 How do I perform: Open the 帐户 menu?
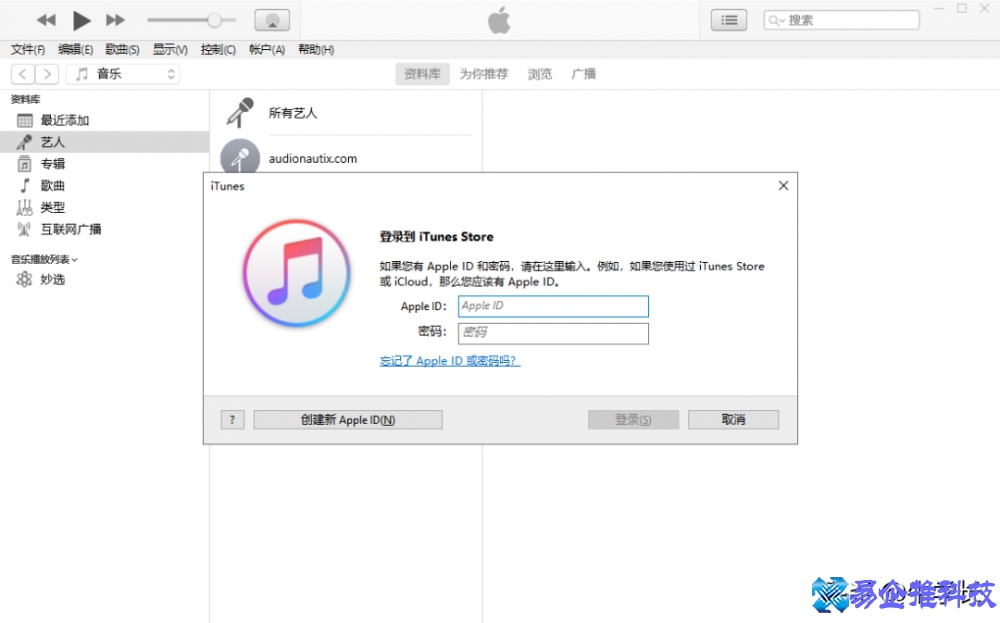coord(266,48)
